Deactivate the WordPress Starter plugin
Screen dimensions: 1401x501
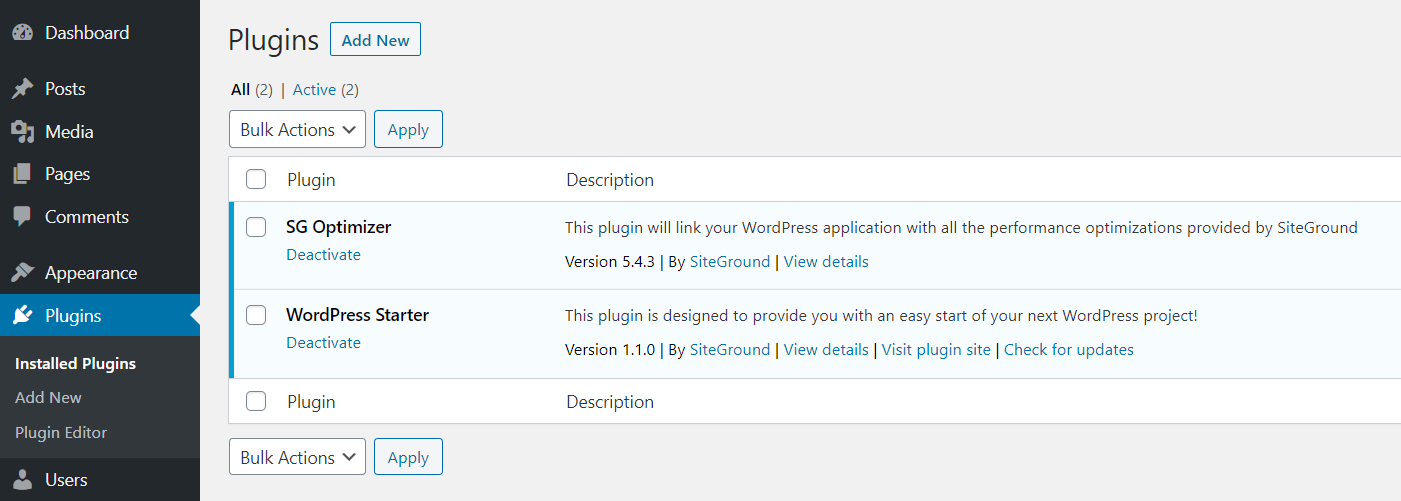[323, 343]
